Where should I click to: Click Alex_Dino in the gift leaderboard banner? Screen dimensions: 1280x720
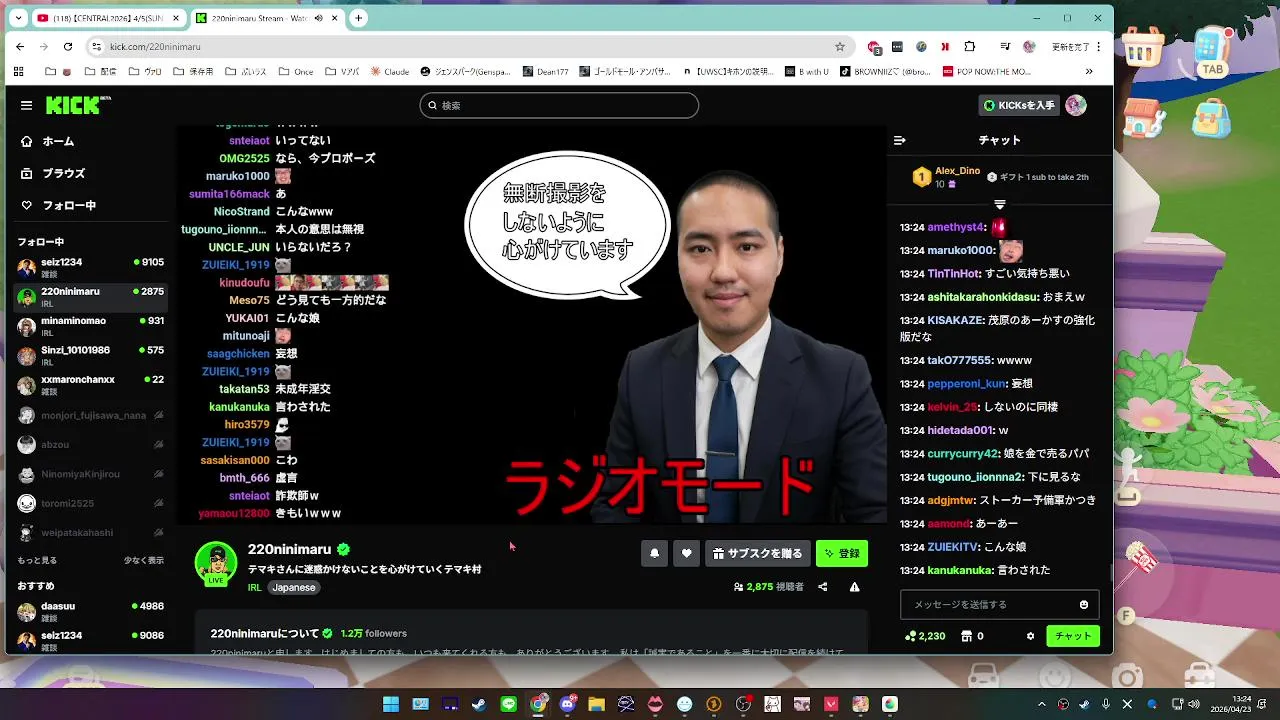click(x=957, y=171)
